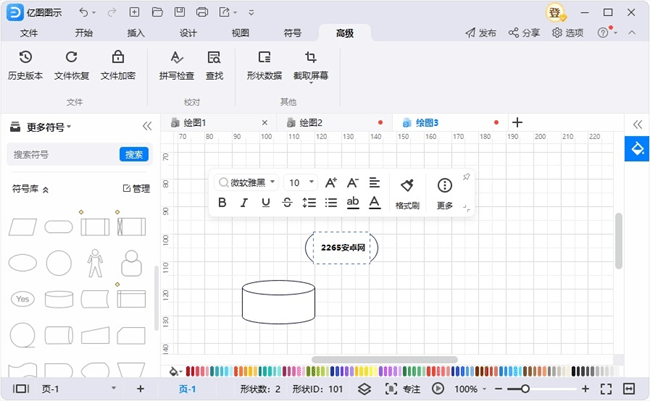The width and height of the screenshot is (650, 401).
Task: Click the 更多 icon in floating toolbar
Action: [x=445, y=192]
